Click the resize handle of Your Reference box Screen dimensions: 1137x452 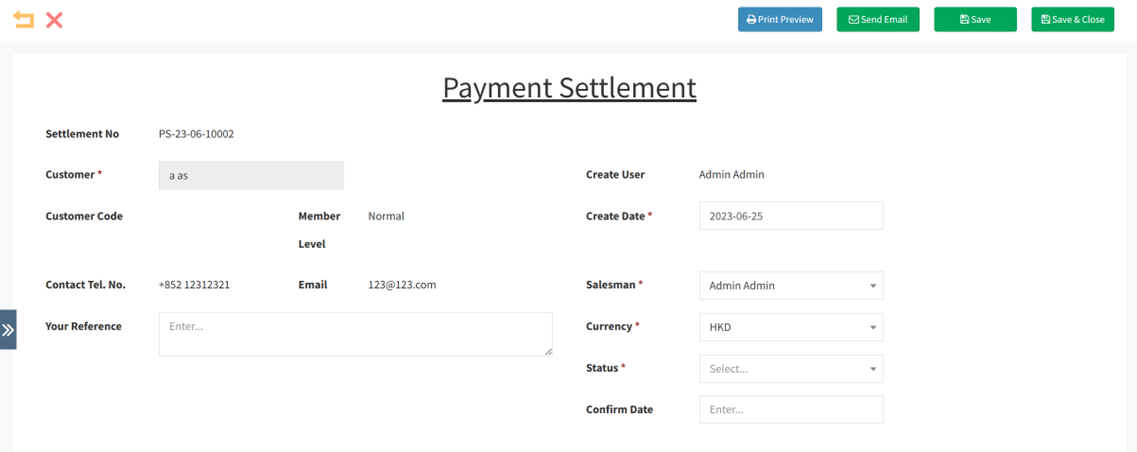[x=548, y=351]
